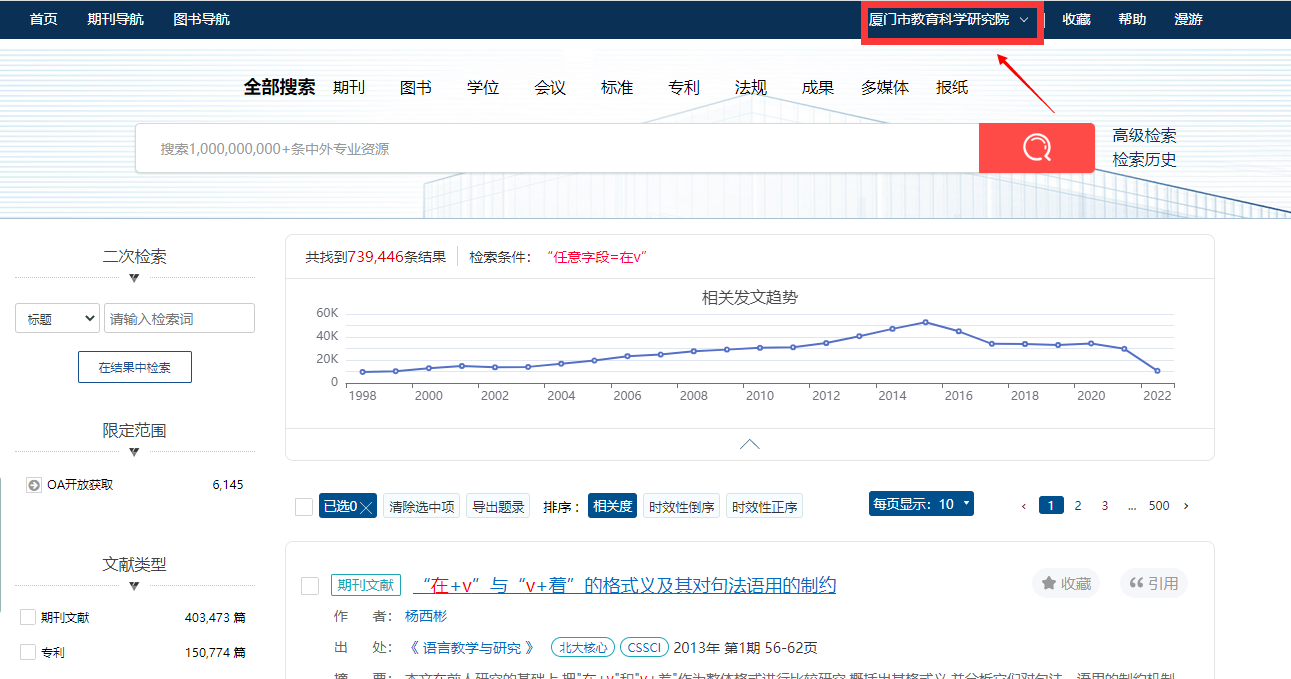Viewport: 1291px width, 679px height.
Task: Open the 标题 field dropdown
Action: pyautogui.click(x=57, y=319)
